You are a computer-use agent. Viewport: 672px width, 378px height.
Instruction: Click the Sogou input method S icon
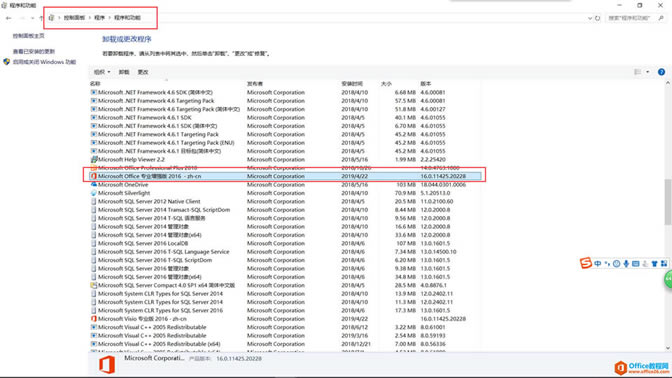coord(585,263)
